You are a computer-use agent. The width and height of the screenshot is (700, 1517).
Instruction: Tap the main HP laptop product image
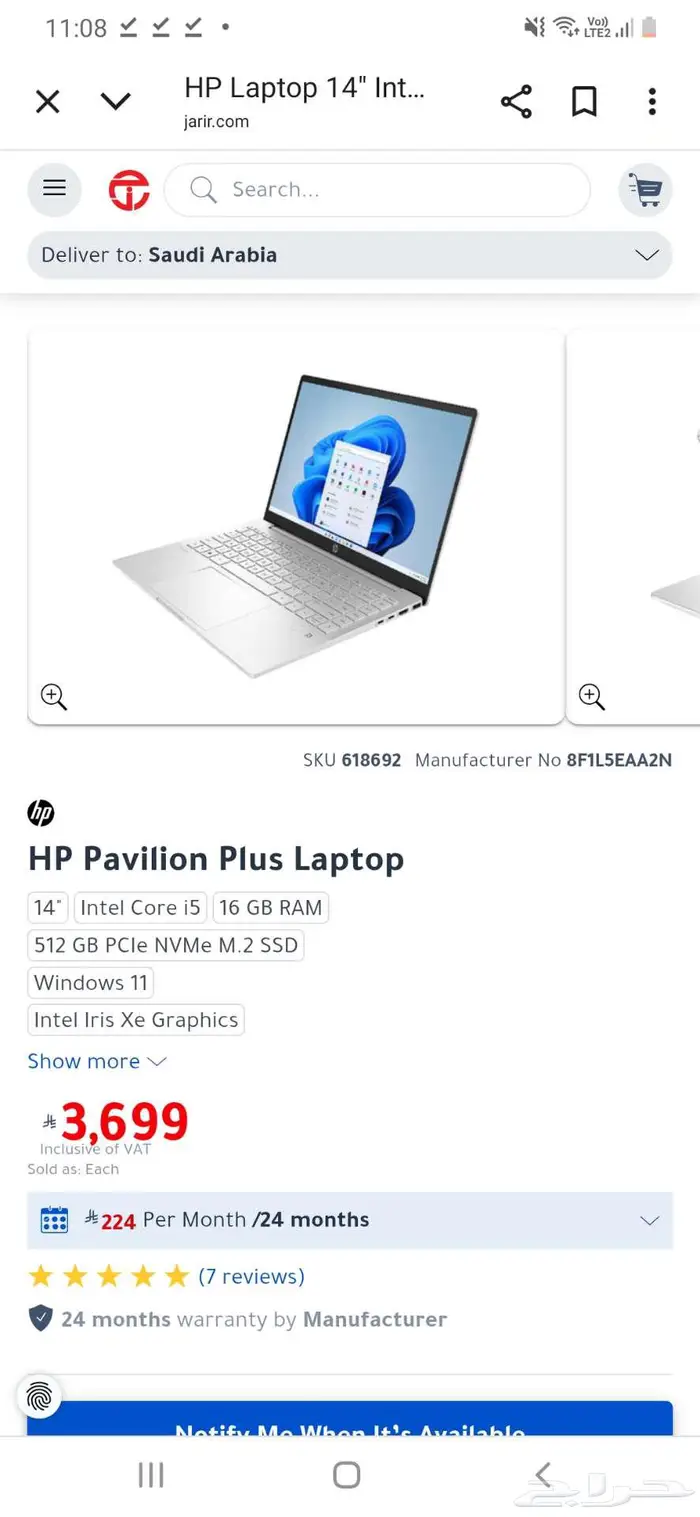(296, 526)
